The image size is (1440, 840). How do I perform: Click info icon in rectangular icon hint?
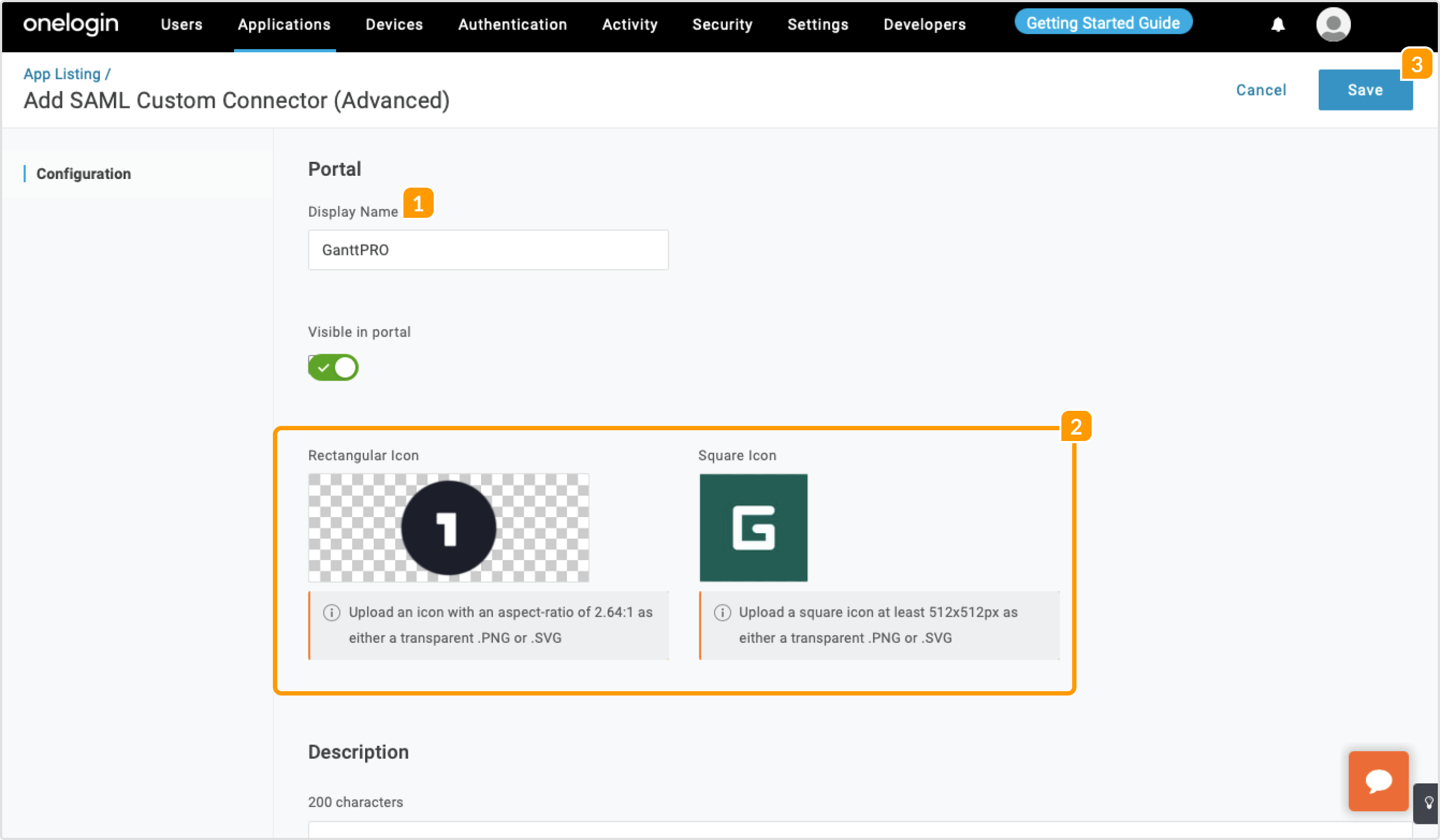point(332,612)
